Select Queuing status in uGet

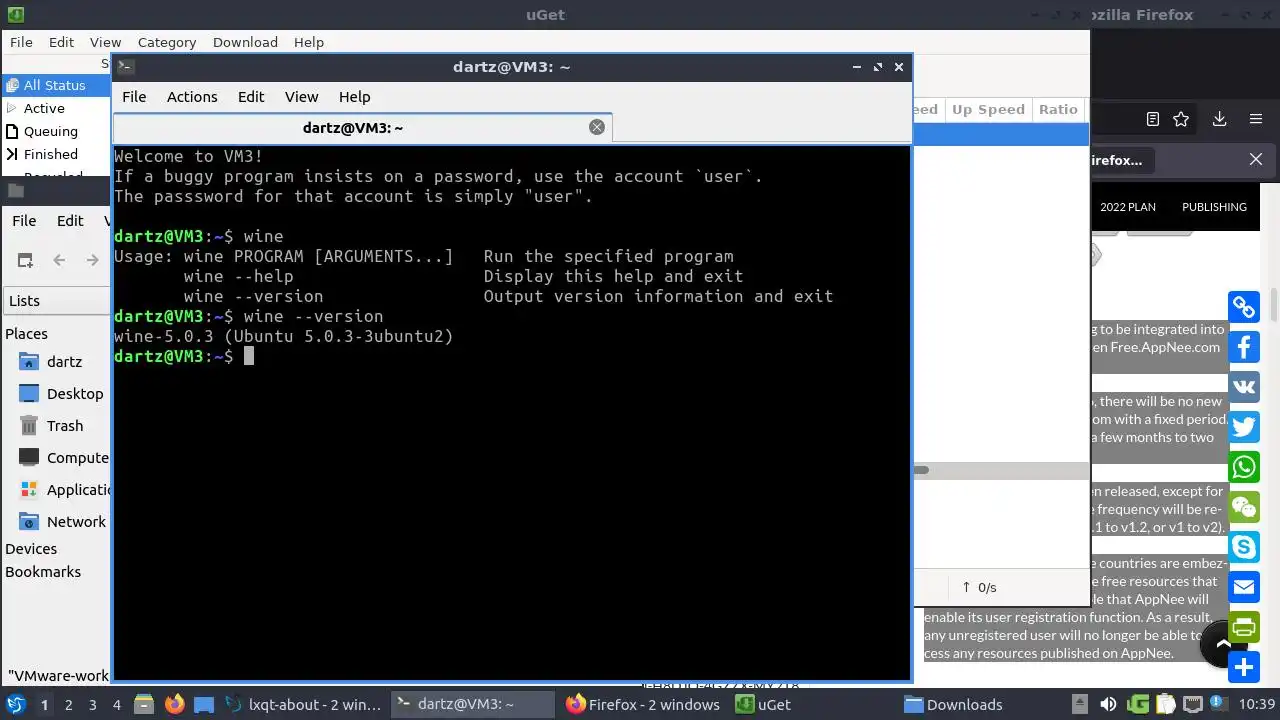coord(50,131)
